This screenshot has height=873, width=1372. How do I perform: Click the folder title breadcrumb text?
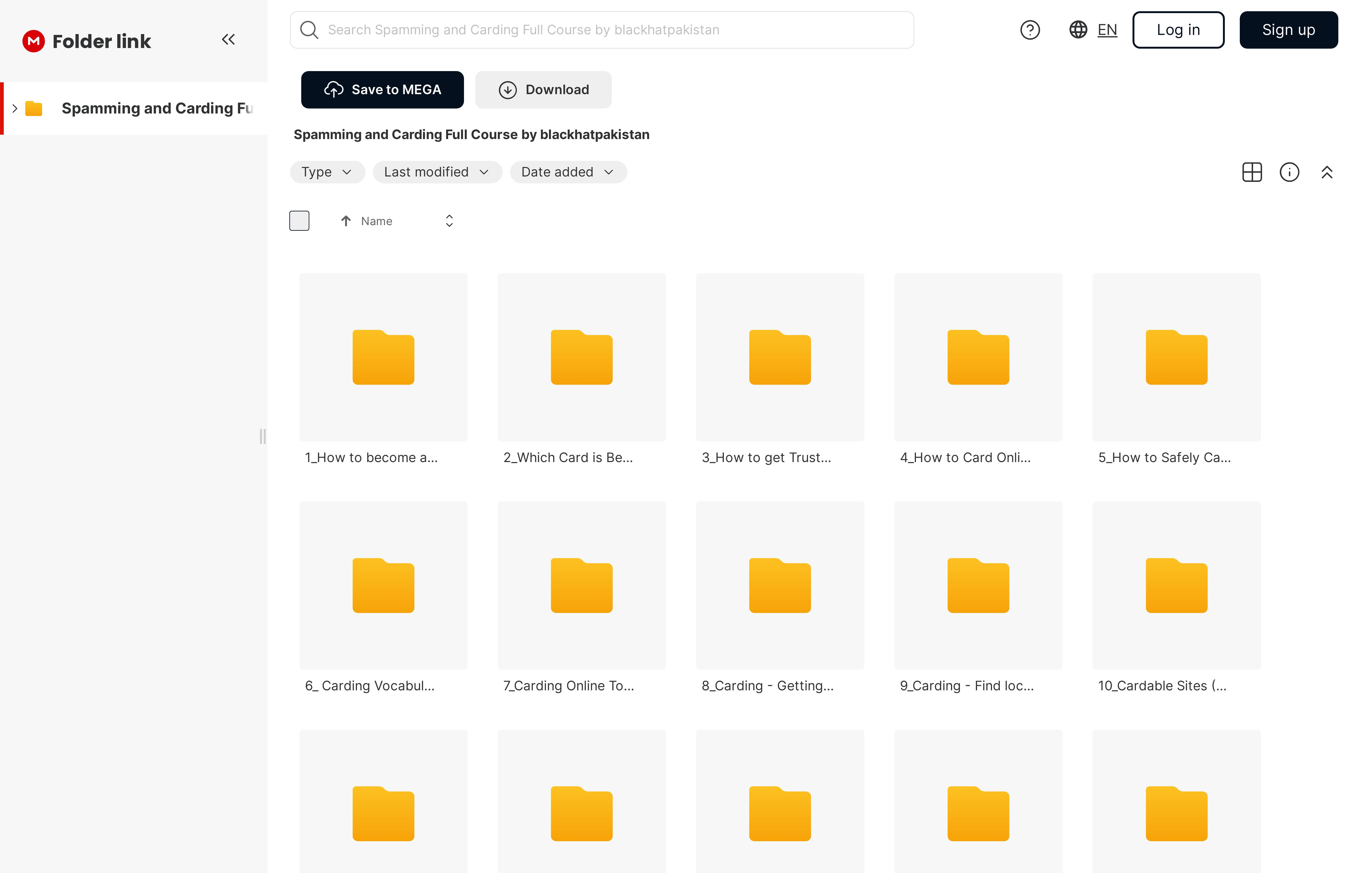pos(471,134)
